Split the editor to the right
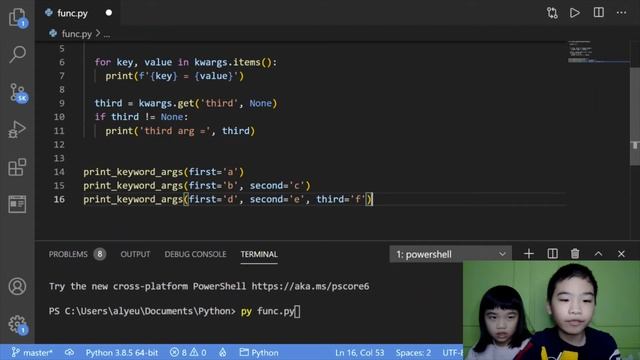 [x=598, y=13]
